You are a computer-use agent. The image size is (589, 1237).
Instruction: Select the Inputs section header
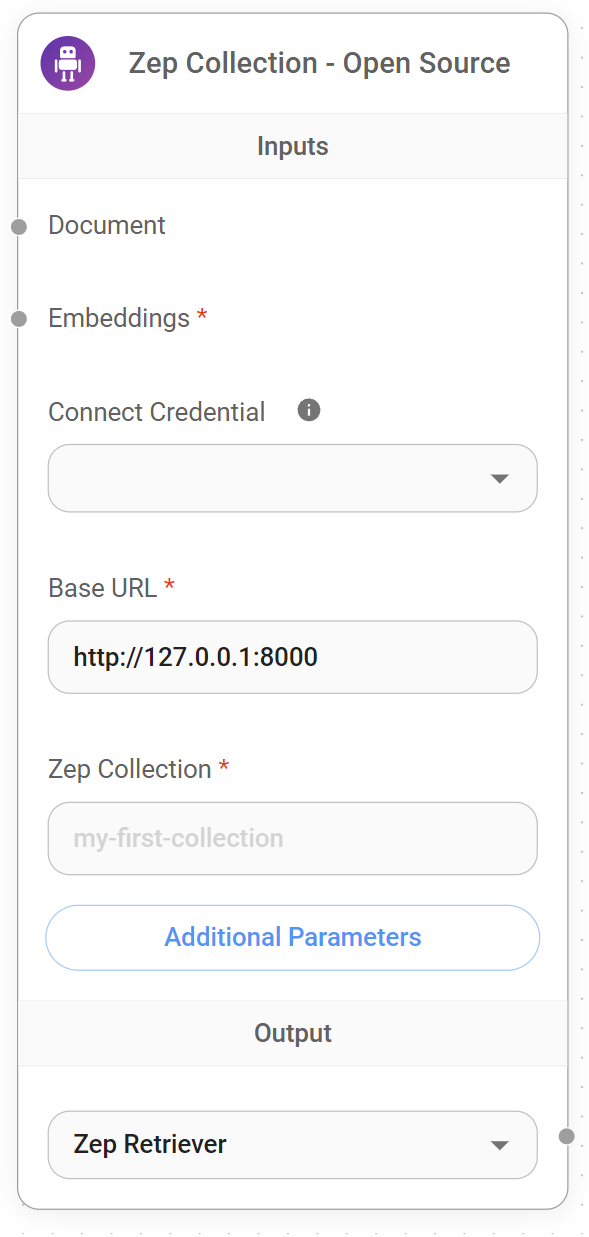click(292, 146)
